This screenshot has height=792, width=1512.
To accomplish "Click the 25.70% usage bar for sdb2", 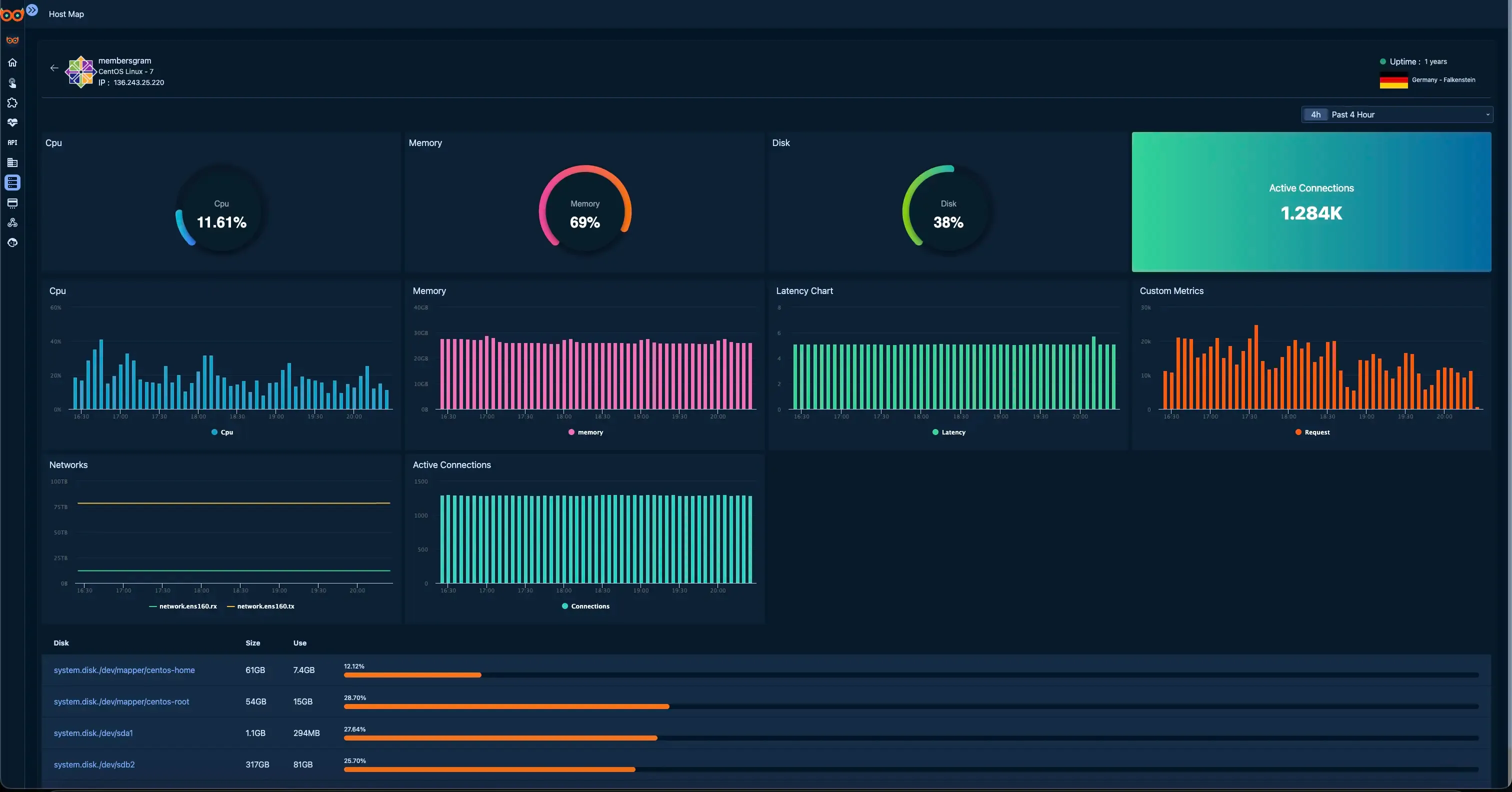I will [911, 769].
